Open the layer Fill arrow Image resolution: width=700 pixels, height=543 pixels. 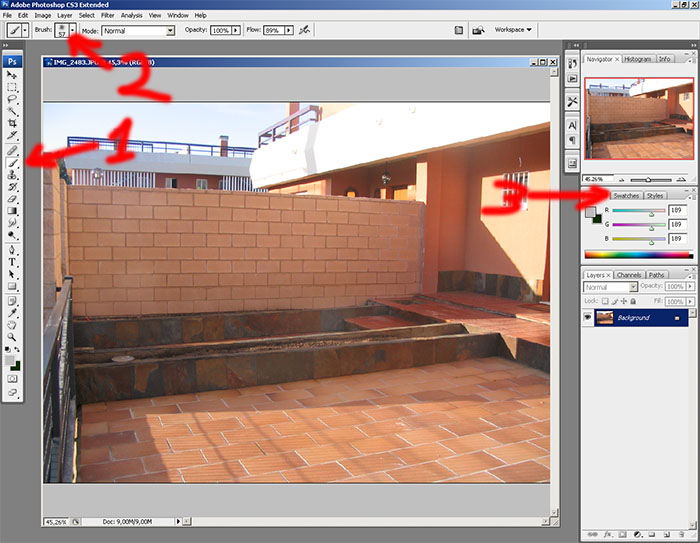click(x=691, y=301)
